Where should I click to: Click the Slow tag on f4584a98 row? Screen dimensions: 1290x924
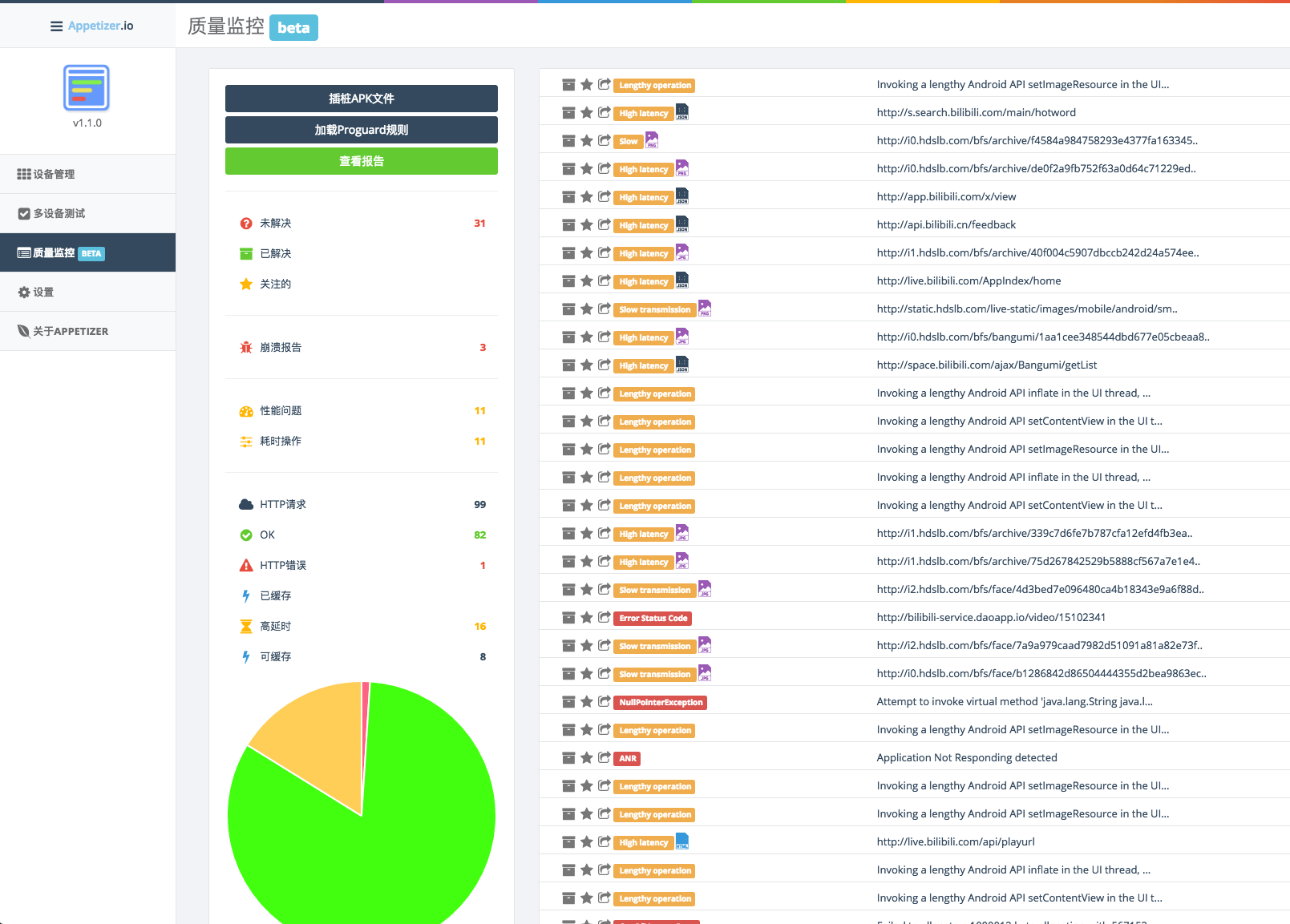tap(629, 141)
